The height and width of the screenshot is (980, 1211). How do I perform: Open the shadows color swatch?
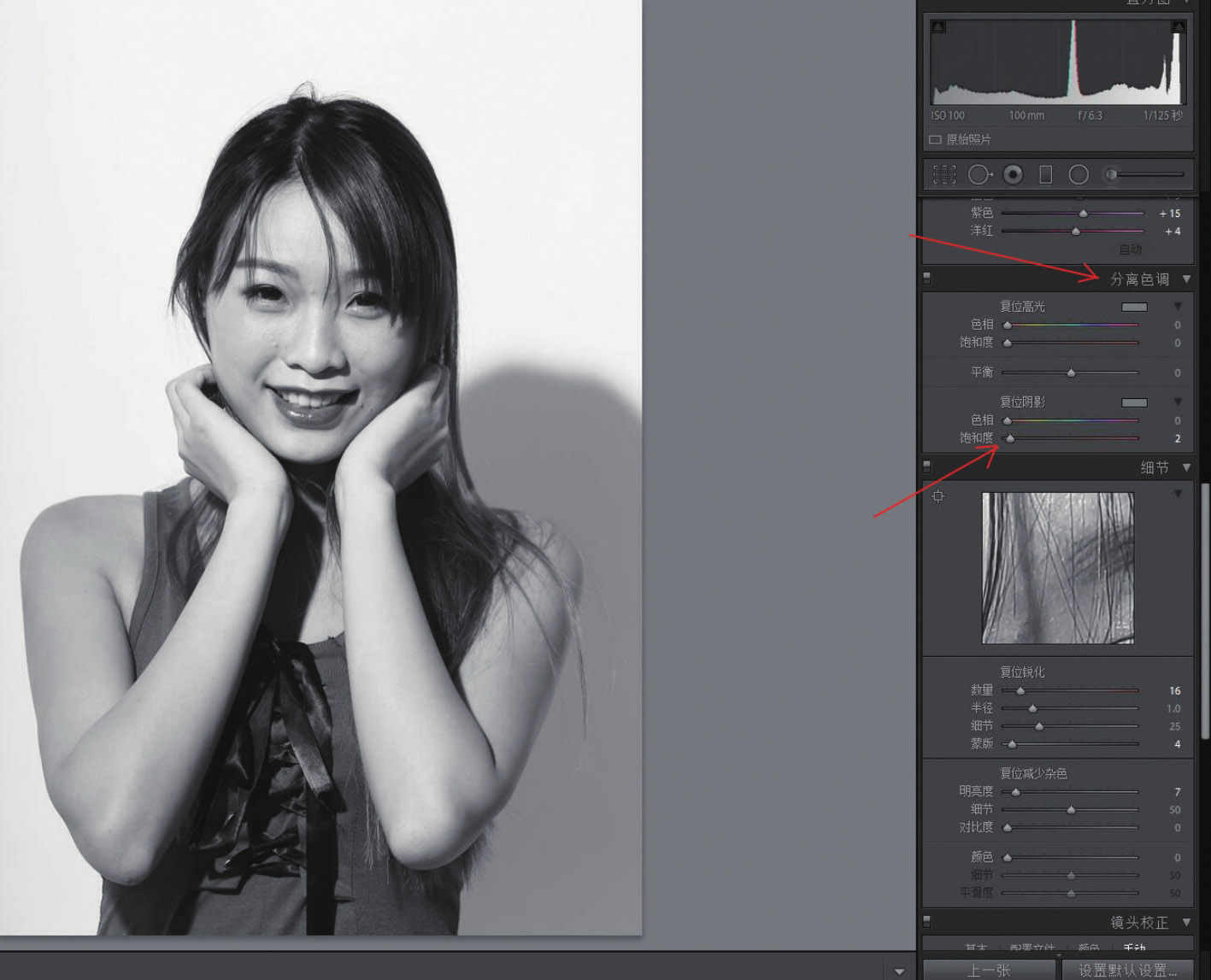click(x=1134, y=402)
